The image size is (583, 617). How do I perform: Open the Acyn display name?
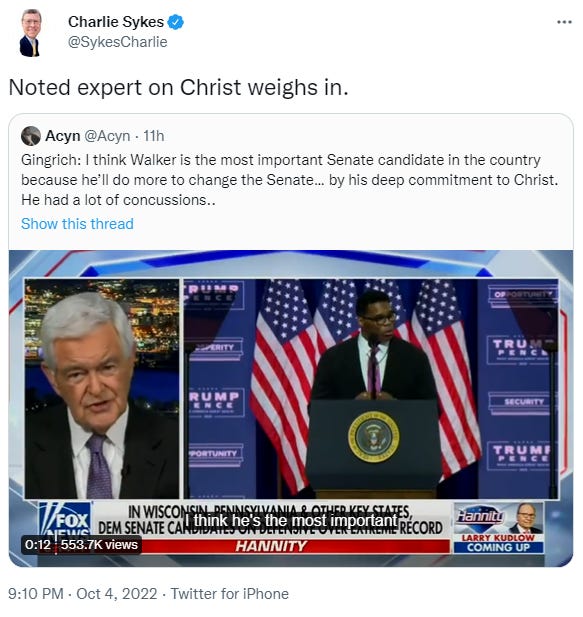coord(63,136)
